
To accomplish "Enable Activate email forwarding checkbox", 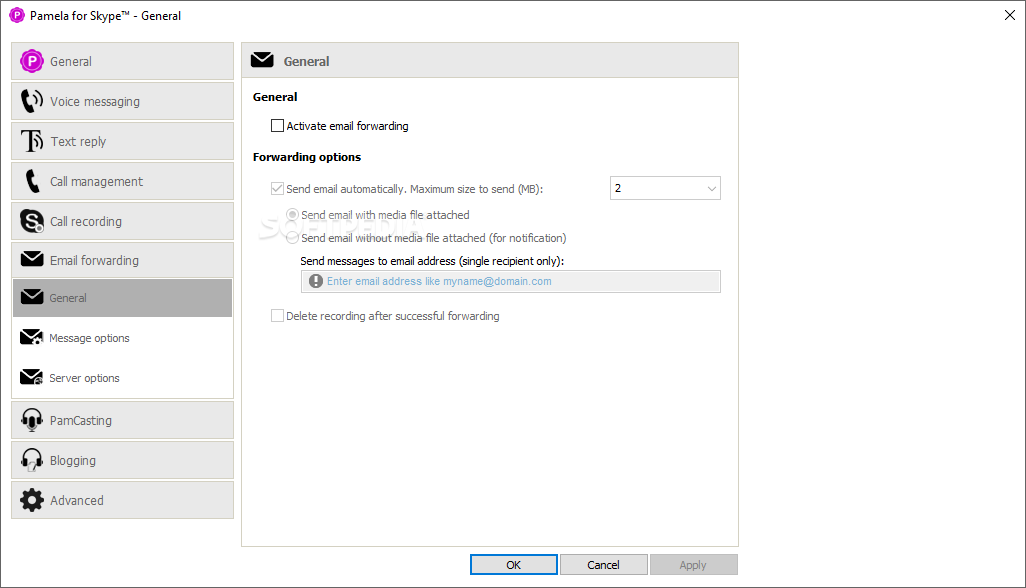I will coord(277,126).
